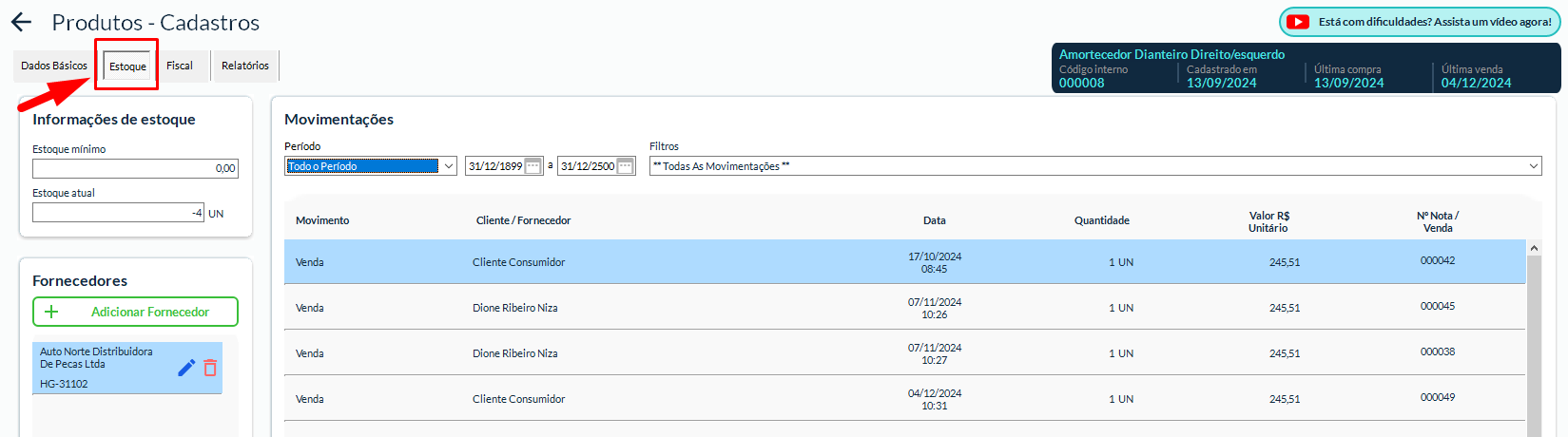Edit supplier Auto Norte with pencil icon
This screenshot has height=437, width=1568.
coord(186,368)
